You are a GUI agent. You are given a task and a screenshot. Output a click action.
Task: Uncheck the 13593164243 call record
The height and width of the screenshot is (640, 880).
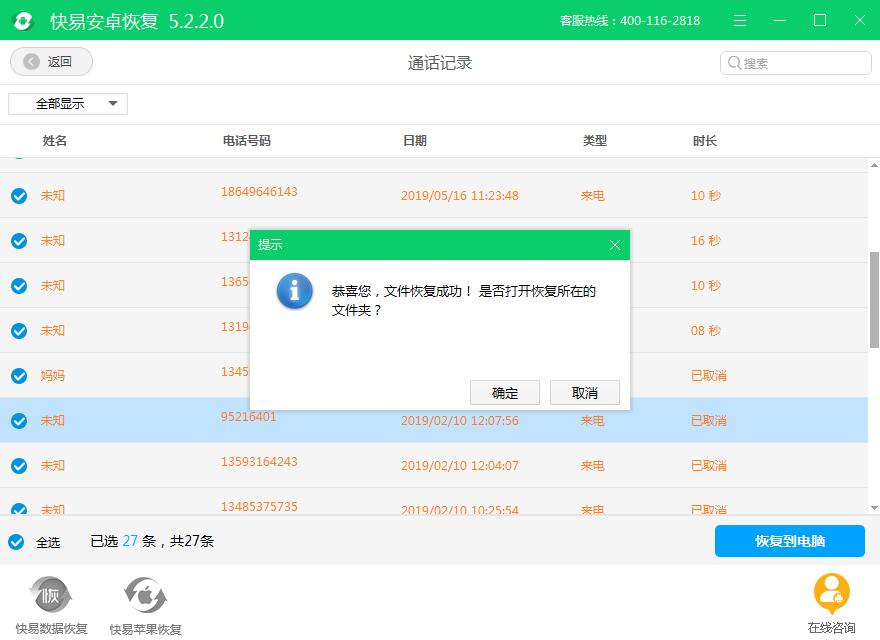[x=18, y=465]
